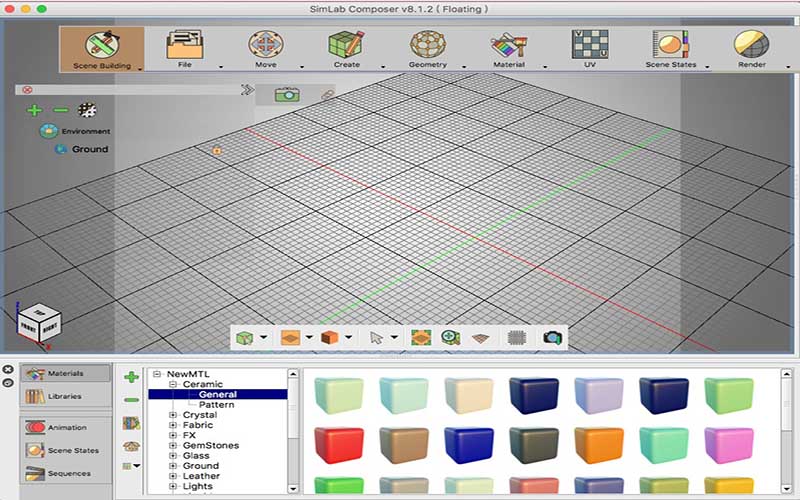This screenshot has width=800, height=500.
Task: Open the Scene Building workbench
Action: [x=102, y=49]
